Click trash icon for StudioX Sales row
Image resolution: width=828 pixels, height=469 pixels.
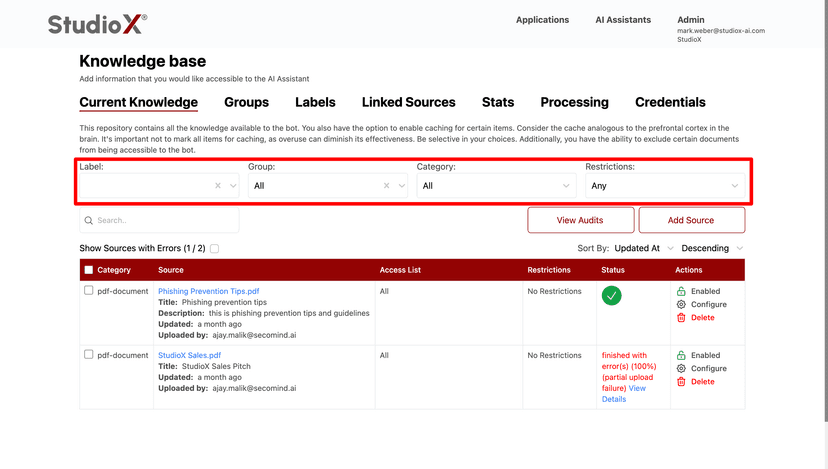tap(681, 381)
